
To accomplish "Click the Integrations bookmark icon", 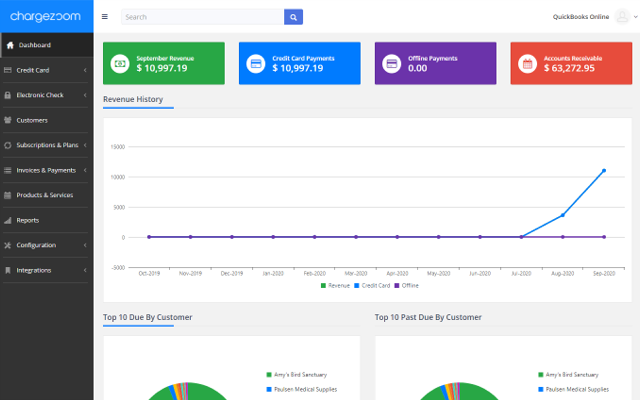I will [x=7, y=270].
